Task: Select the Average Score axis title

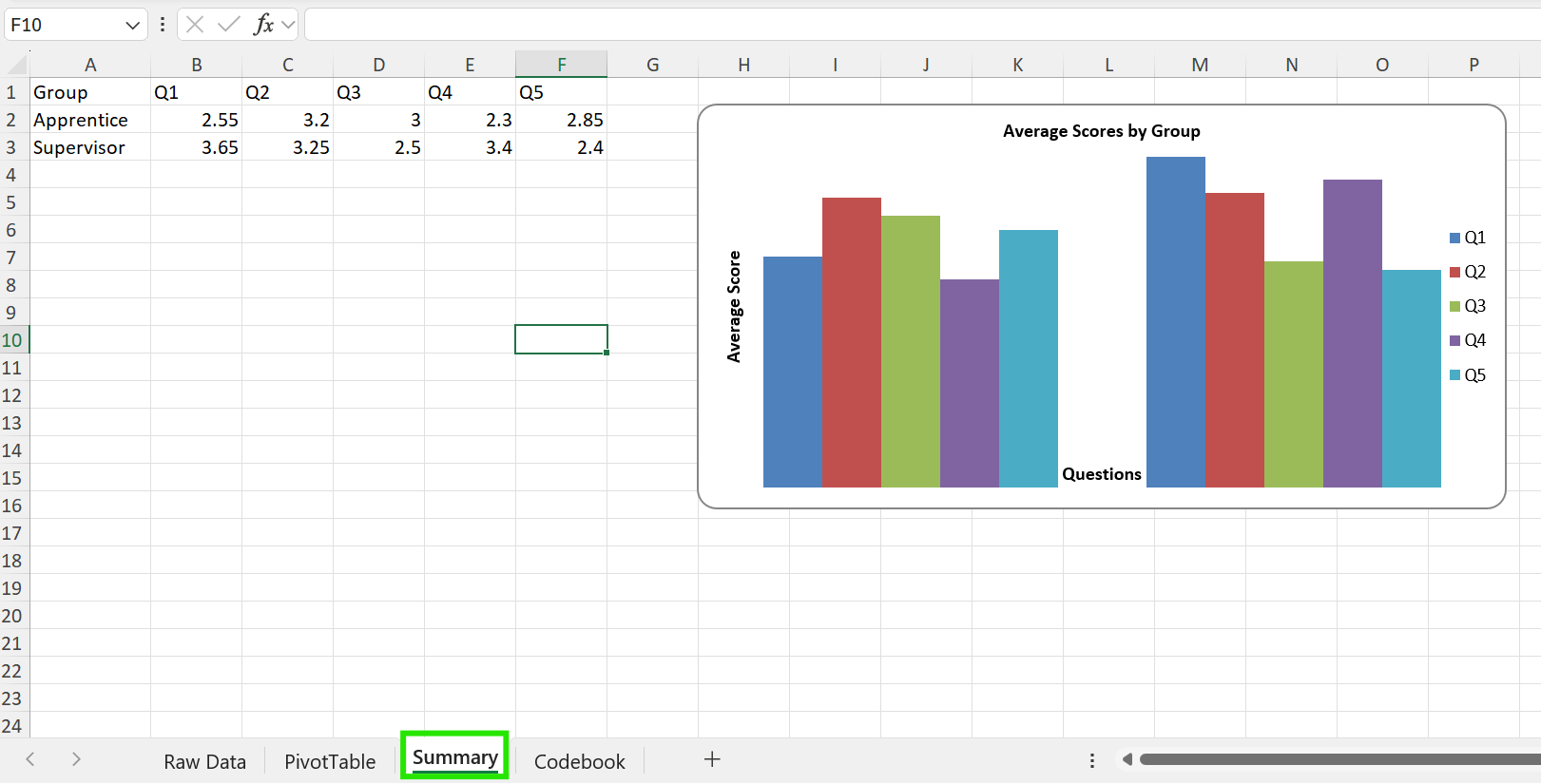Action: tap(734, 306)
